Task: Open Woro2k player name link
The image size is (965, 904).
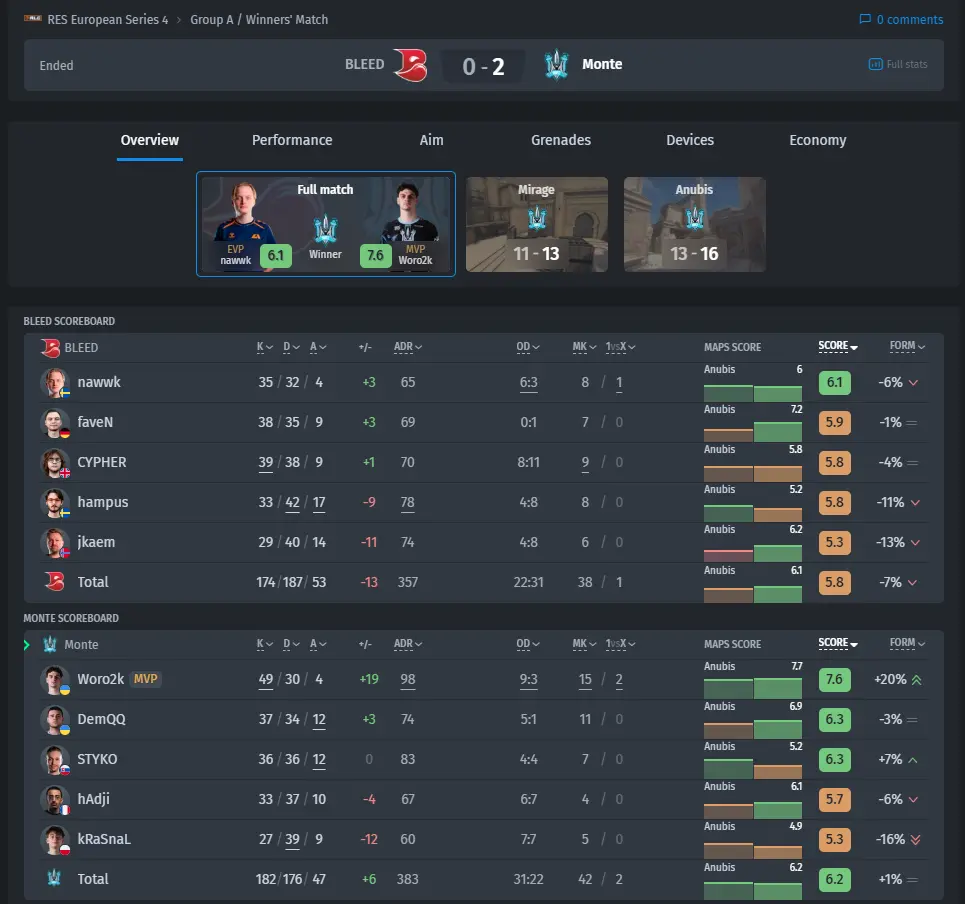Action: (101, 679)
